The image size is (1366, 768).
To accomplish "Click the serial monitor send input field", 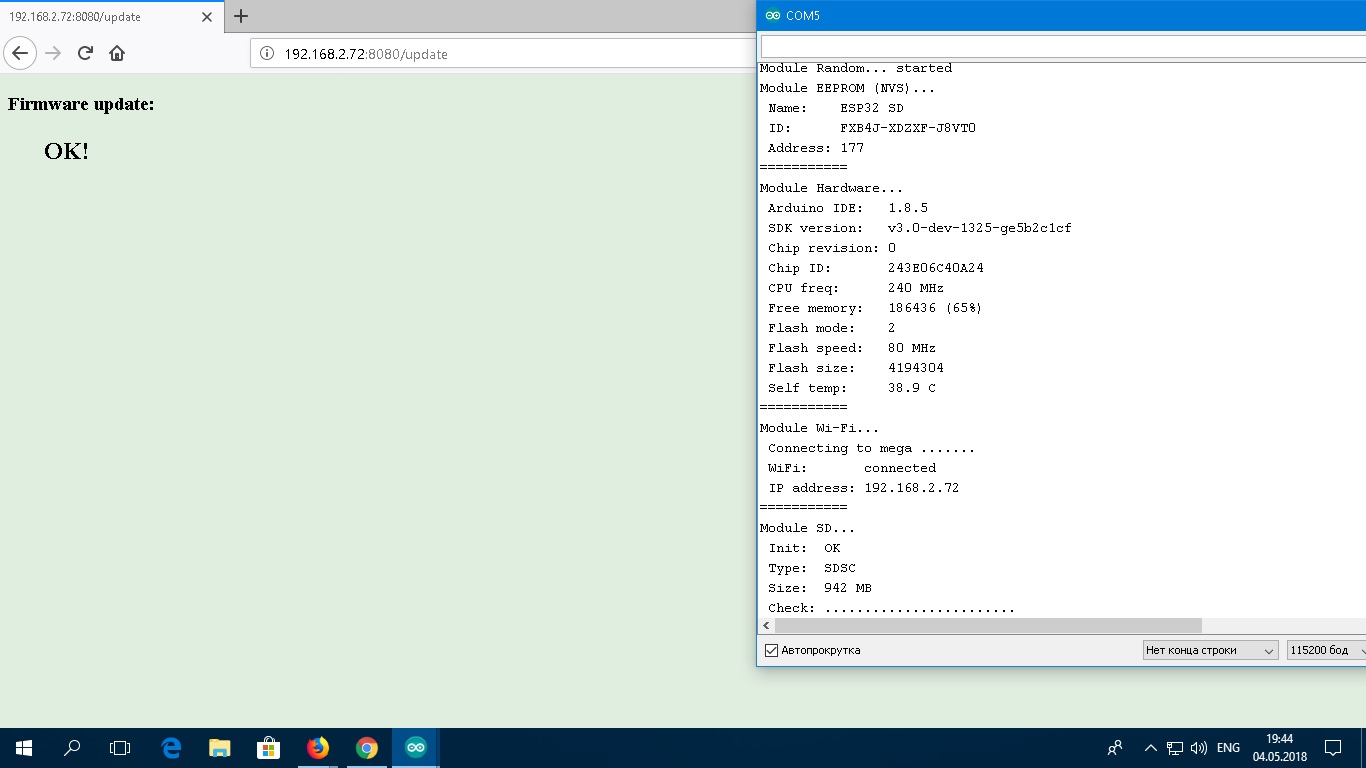I will (x=1060, y=46).
